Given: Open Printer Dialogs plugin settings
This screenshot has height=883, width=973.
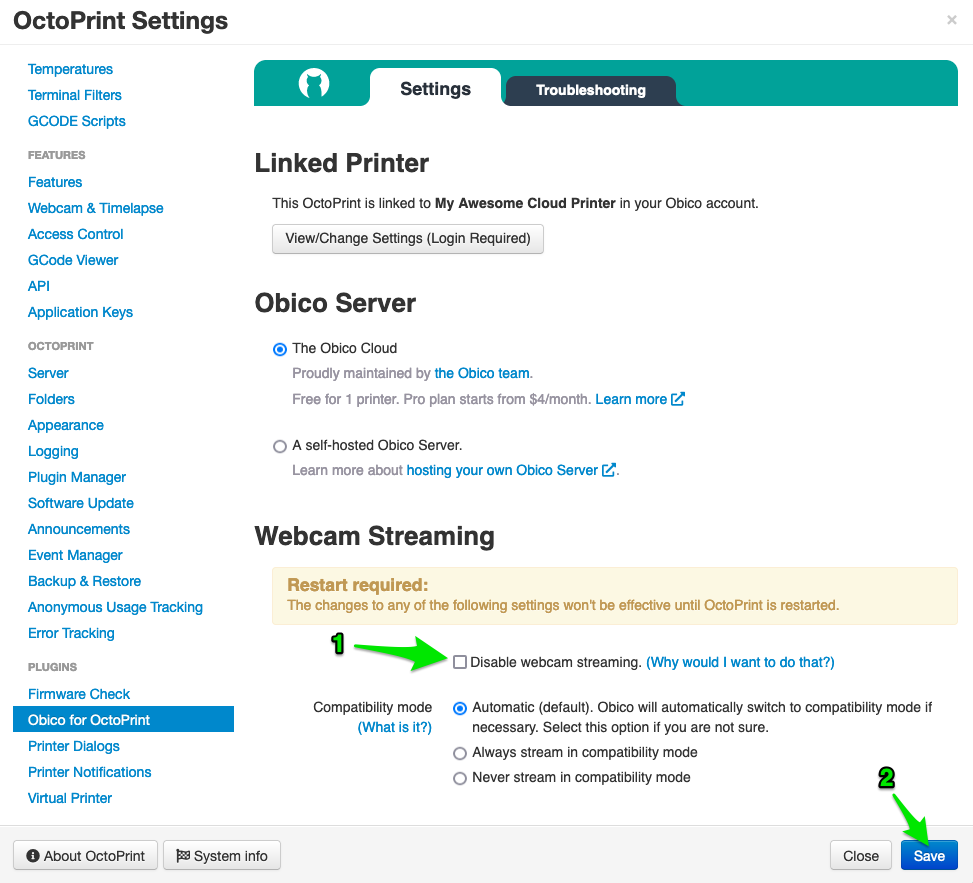Looking at the screenshot, I should click(x=74, y=746).
